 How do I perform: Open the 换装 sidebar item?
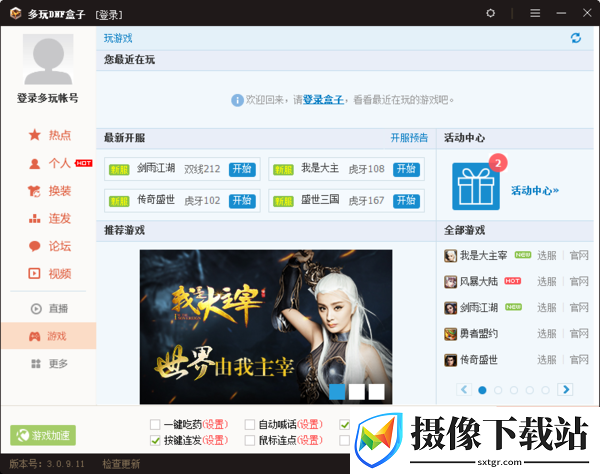point(49,191)
